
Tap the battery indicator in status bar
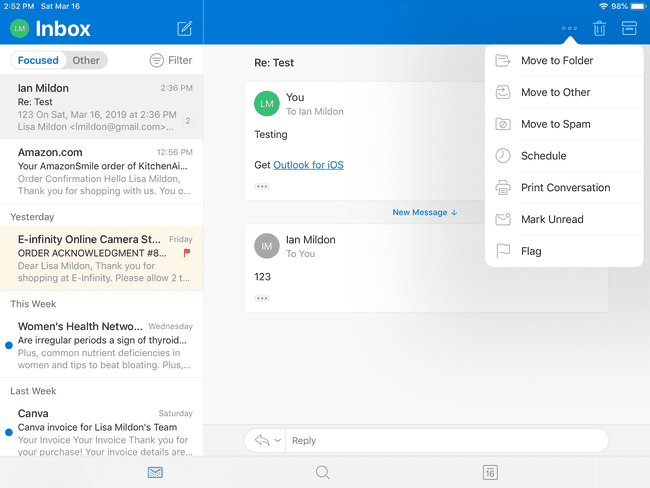(638, 6)
